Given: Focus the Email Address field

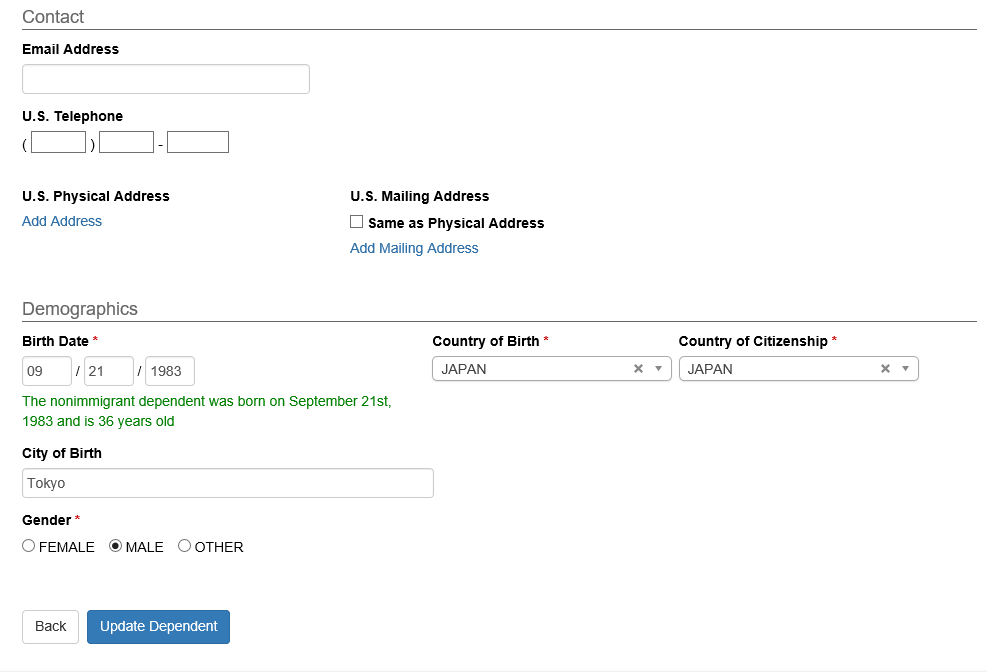Looking at the screenshot, I should click(x=166, y=79).
